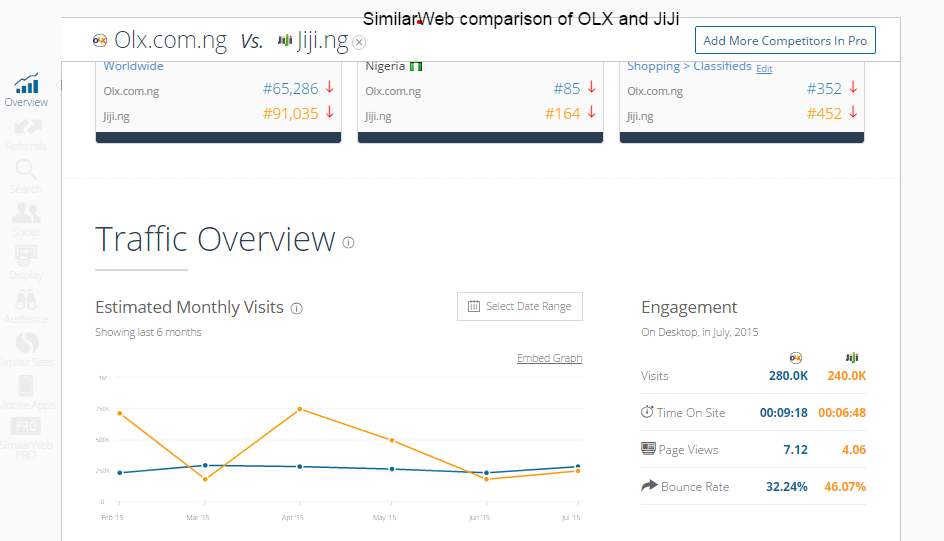Click the Jiji visits value 240.0K
944x541 pixels.
[846, 376]
